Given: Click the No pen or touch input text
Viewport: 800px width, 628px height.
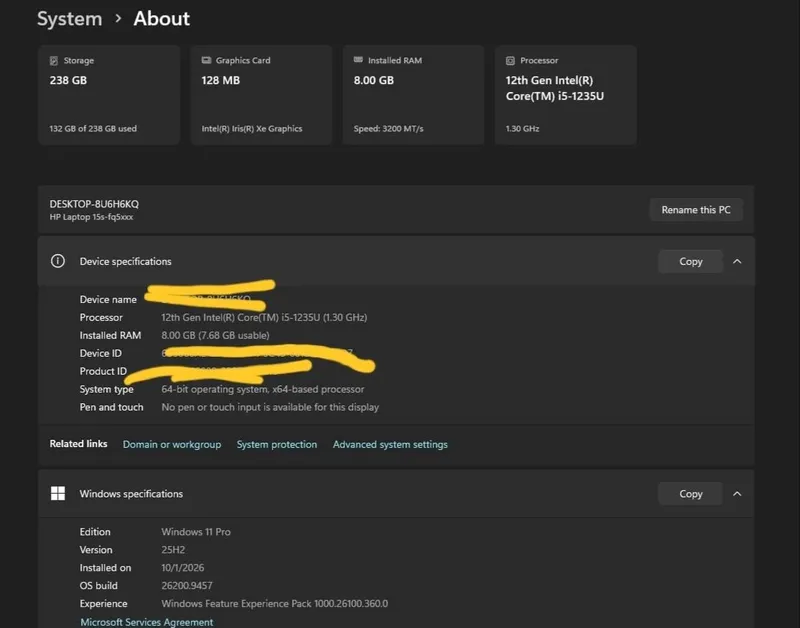Looking at the screenshot, I should pyautogui.click(x=270, y=407).
